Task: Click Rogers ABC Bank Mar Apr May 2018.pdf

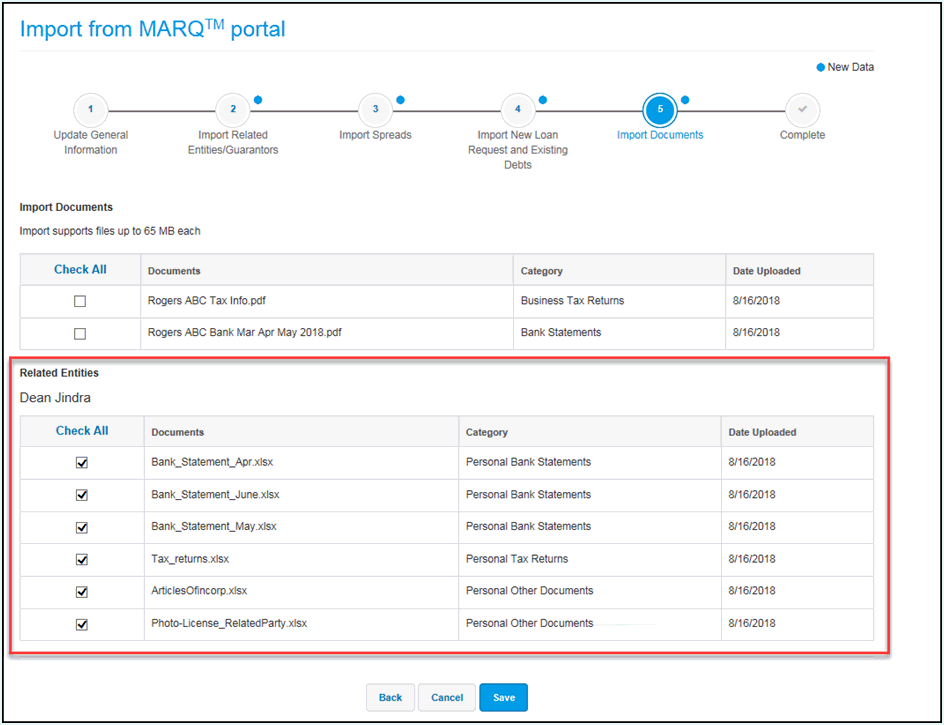Action: pos(244,332)
